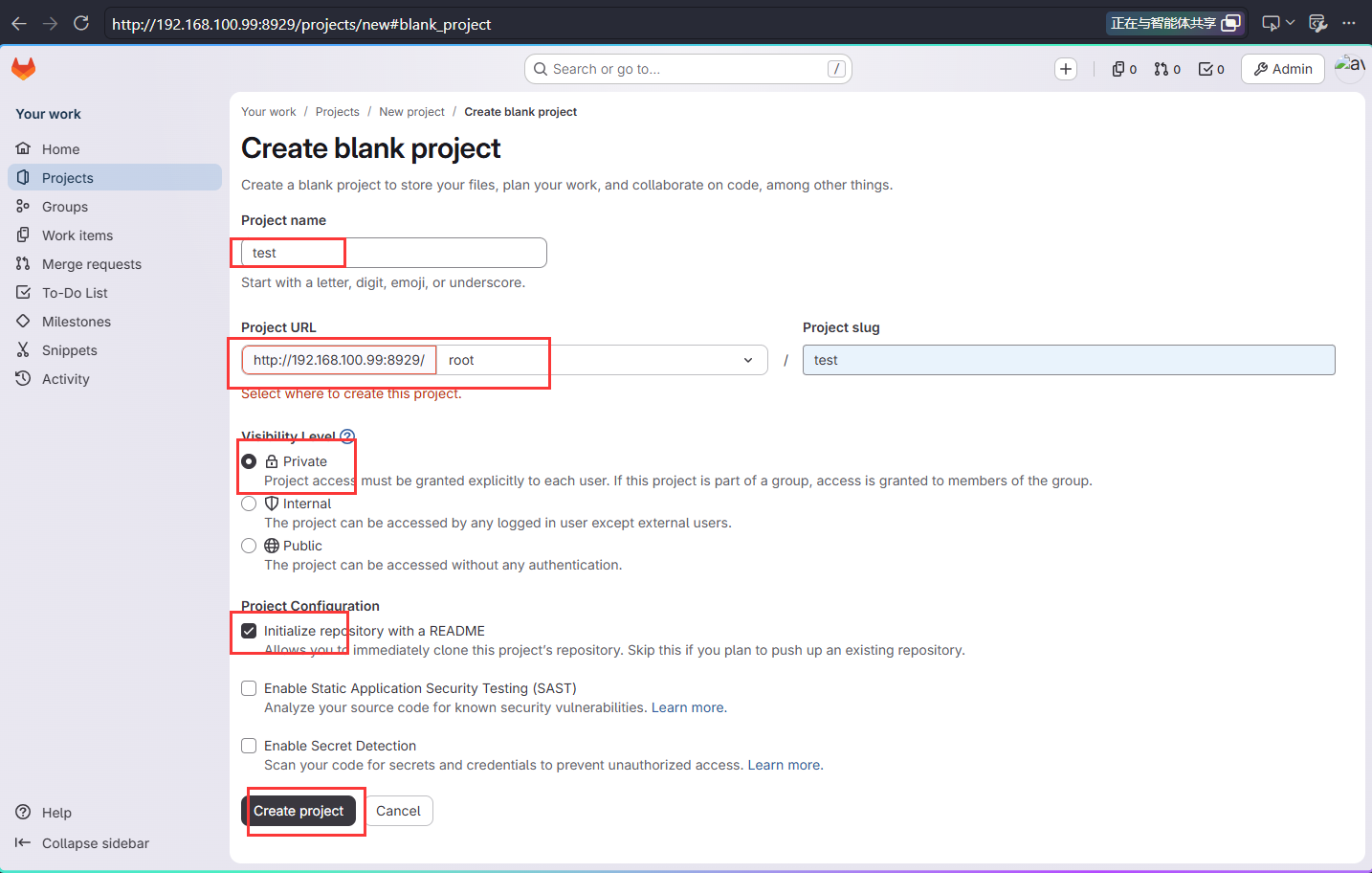The width and height of the screenshot is (1372, 873).
Task: Open assigned issues counter icon
Action: coord(1124,69)
